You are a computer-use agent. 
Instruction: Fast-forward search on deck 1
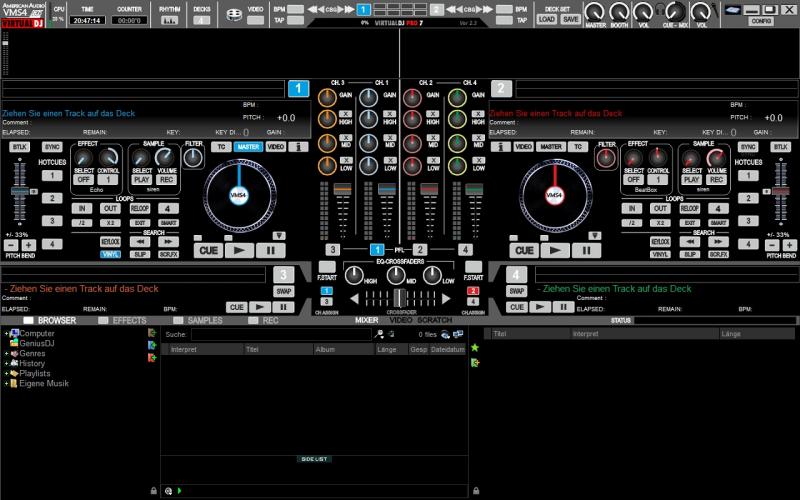168,242
